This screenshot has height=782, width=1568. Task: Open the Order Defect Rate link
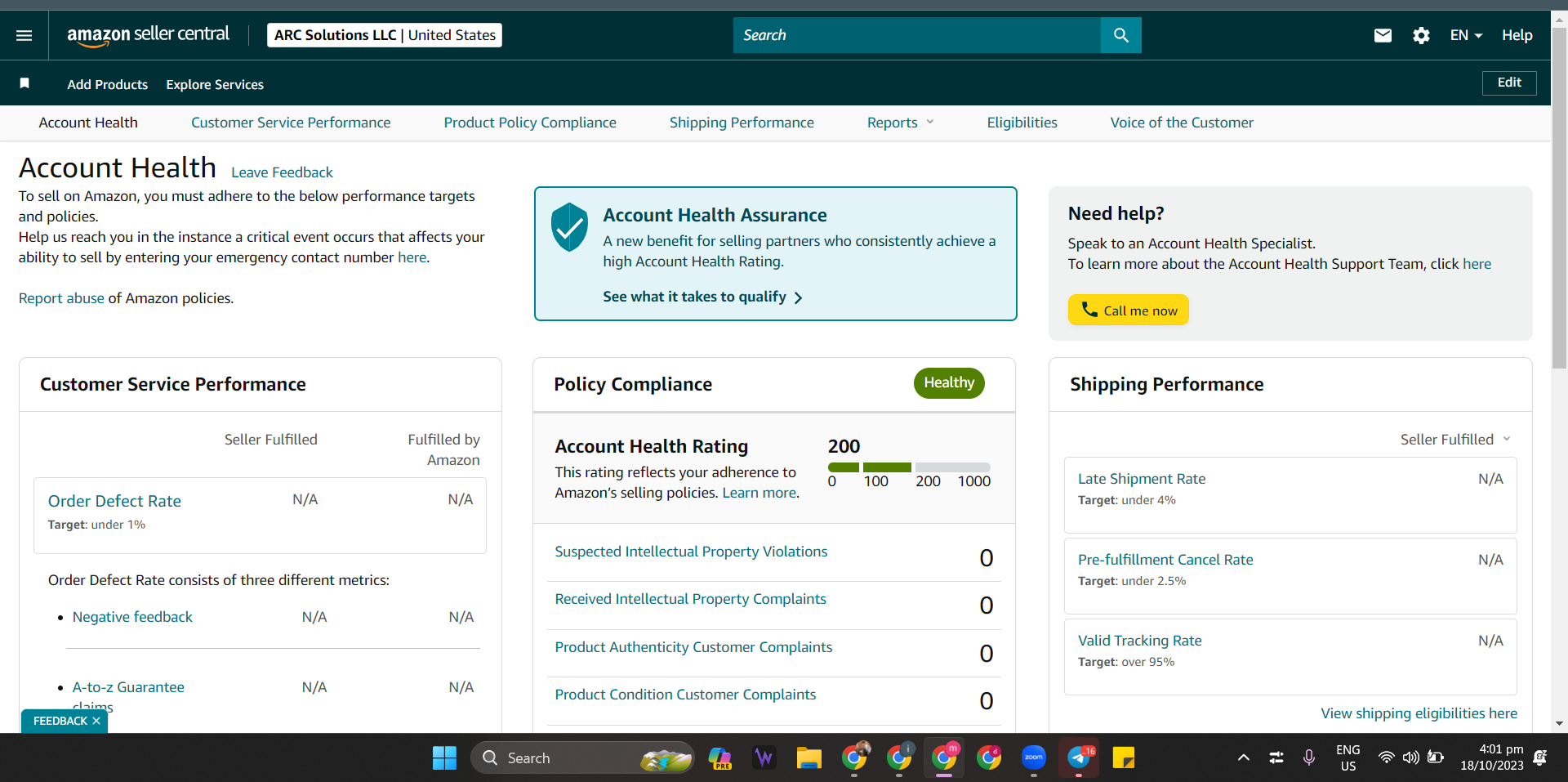(114, 501)
